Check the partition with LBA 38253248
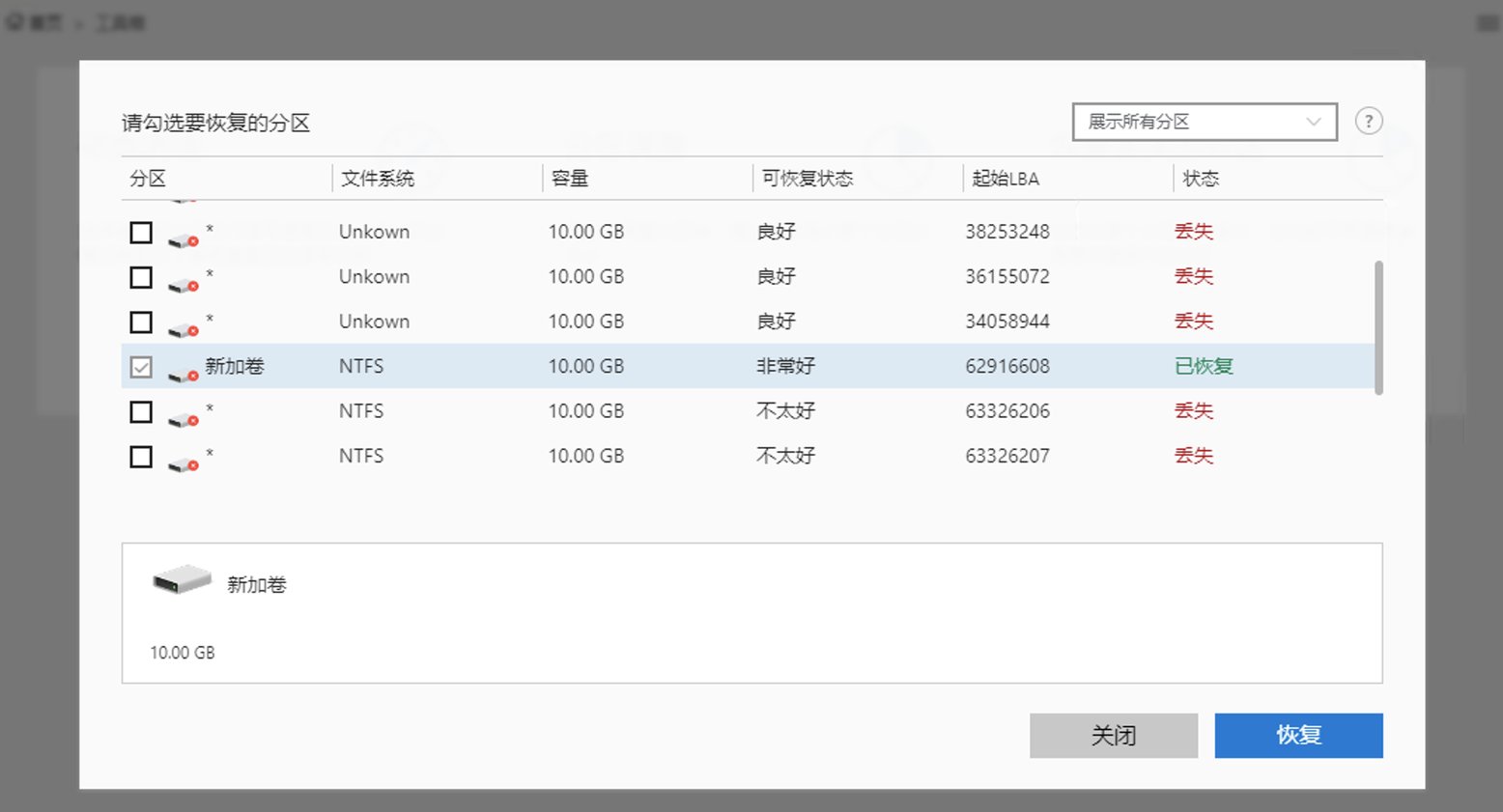Image resolution: width=1503 pixels, height=812 pixels. [x=141, y=233]
